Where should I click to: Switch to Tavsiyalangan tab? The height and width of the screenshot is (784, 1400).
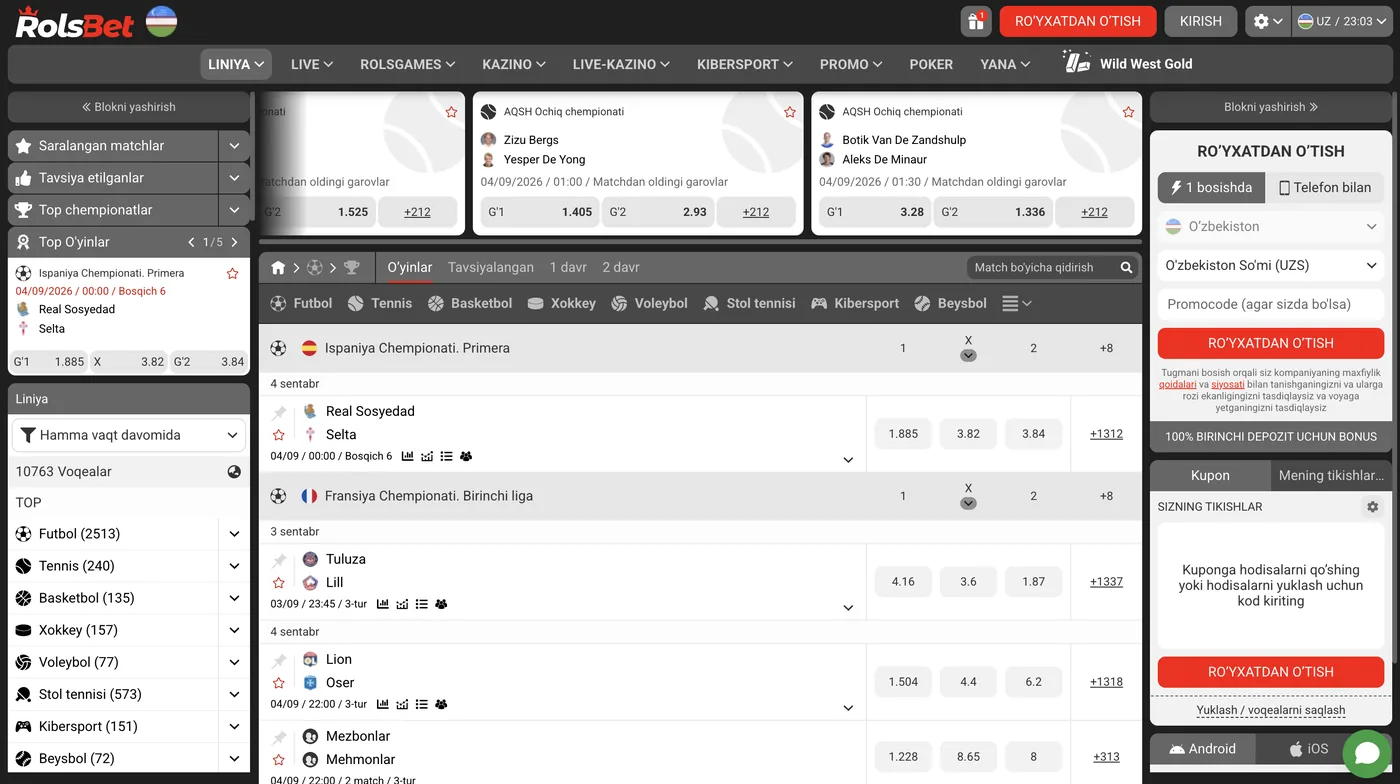(x=490, y=267)
